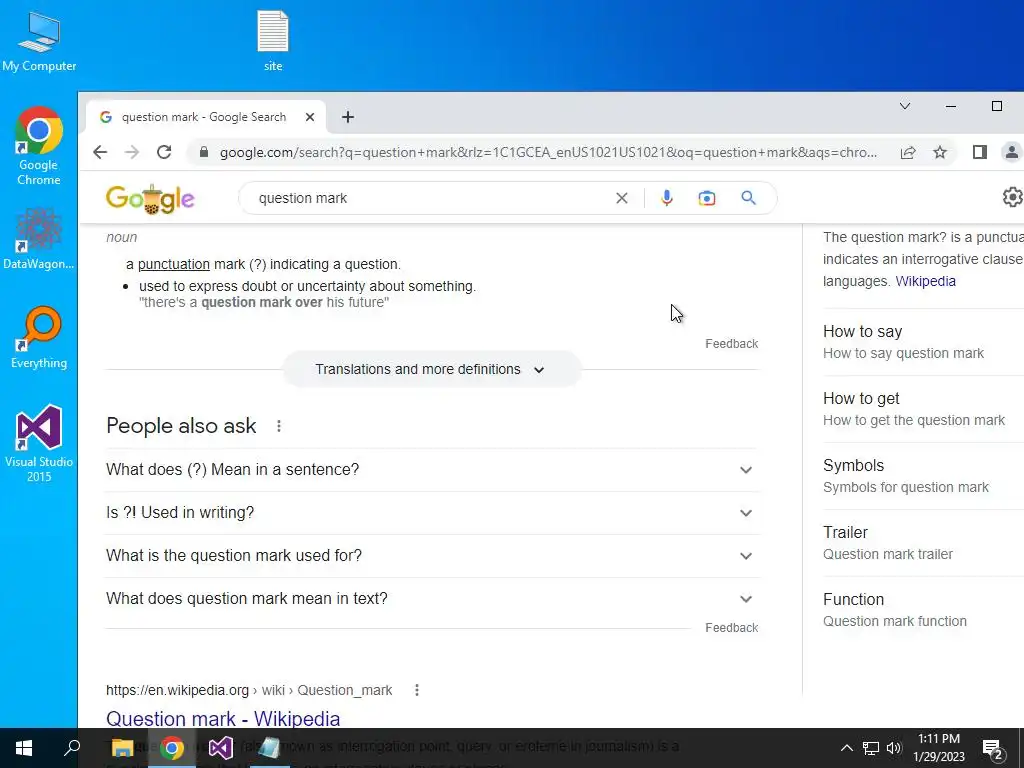The image size is (1024, 768).
Task: Share this page via address bar icon
Action: click(908, 152)
